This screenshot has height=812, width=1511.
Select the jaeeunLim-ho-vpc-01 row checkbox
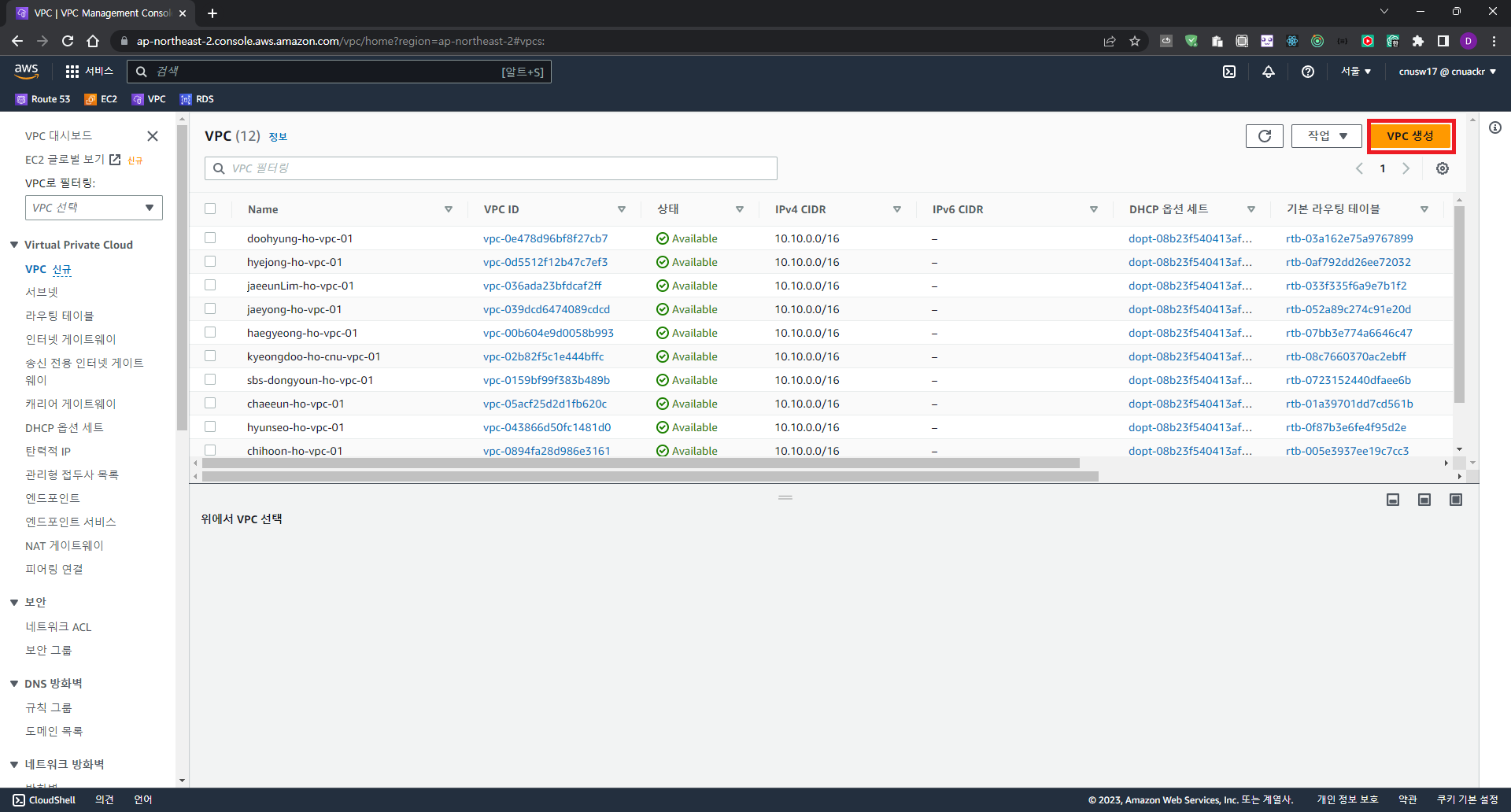click(x=210, y=285)
